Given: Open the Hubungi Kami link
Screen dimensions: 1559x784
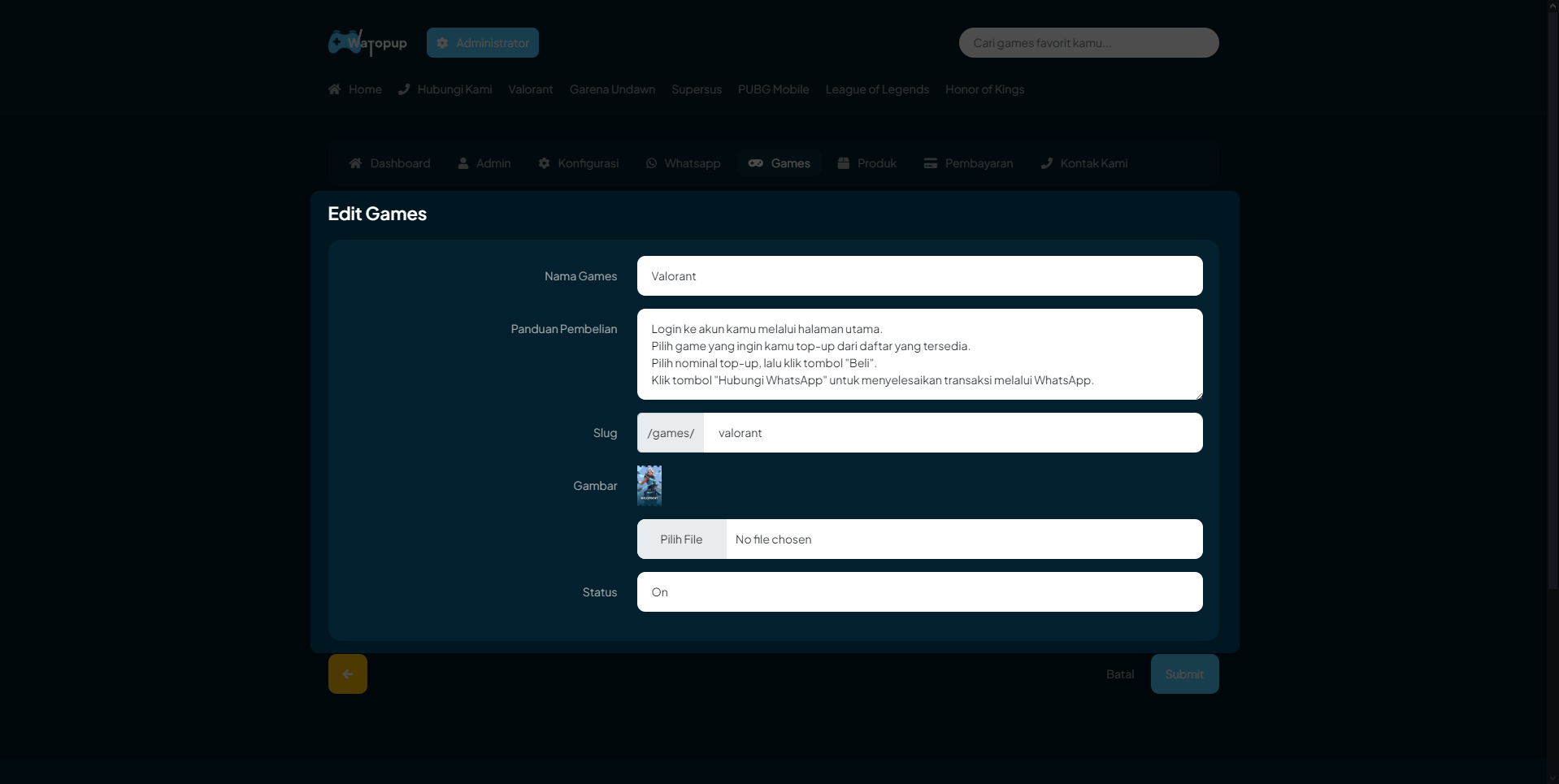Looking at the screenshot, I should (x=445, y=89).
